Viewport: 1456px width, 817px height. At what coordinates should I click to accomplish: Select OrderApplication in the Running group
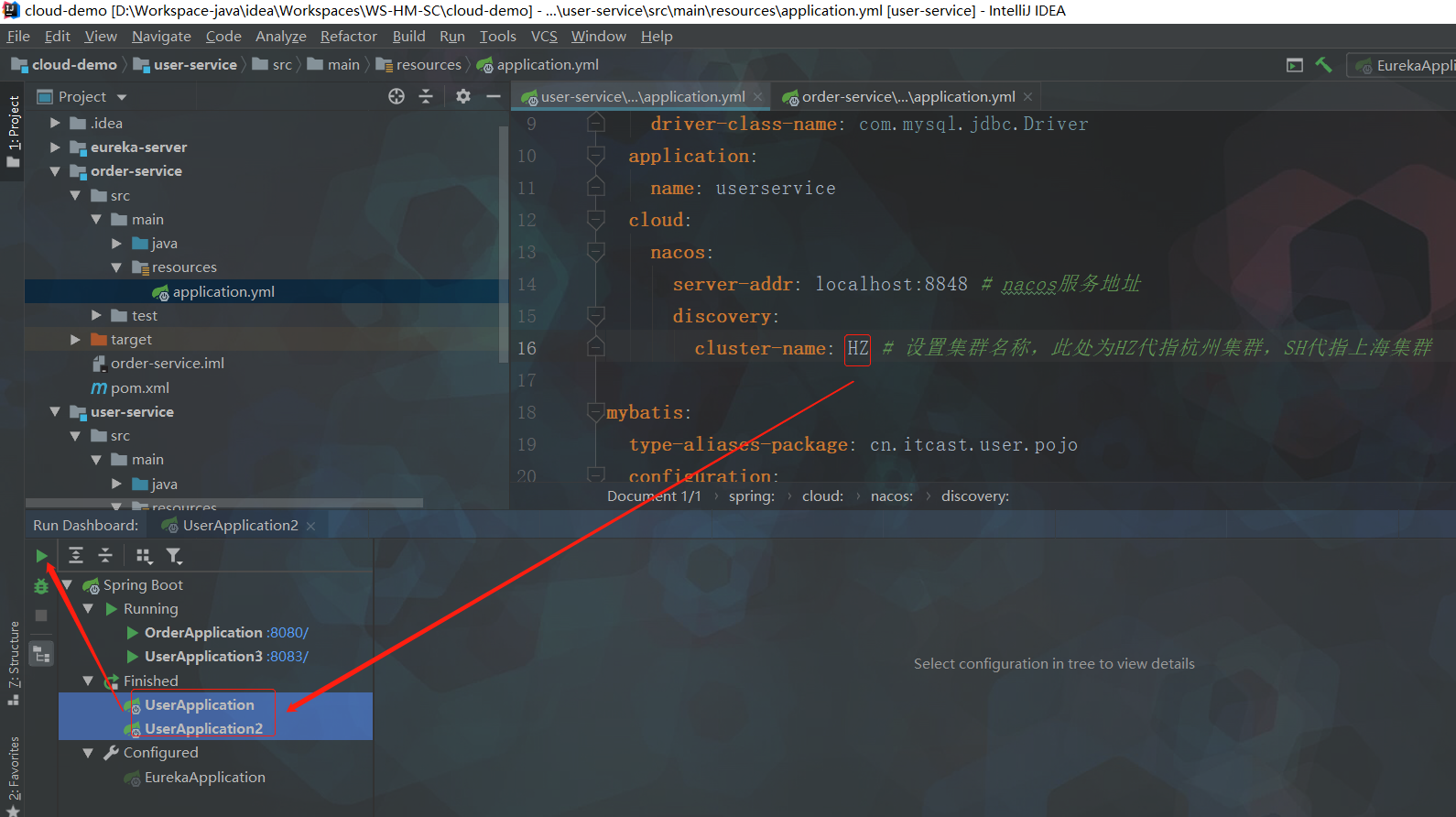(x=203, y=633)
